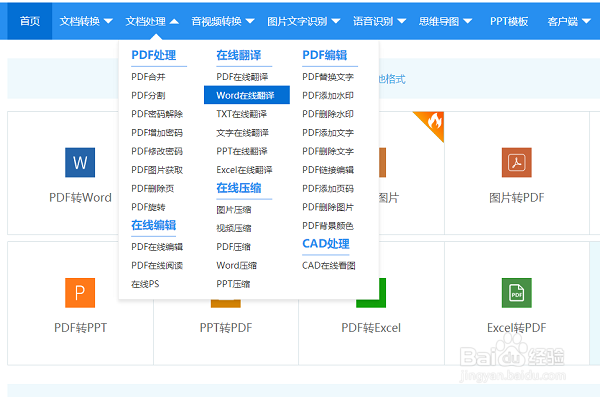600x397 pixels.
Task: Open PDF背景颜色 option
Action: [328, 226]
